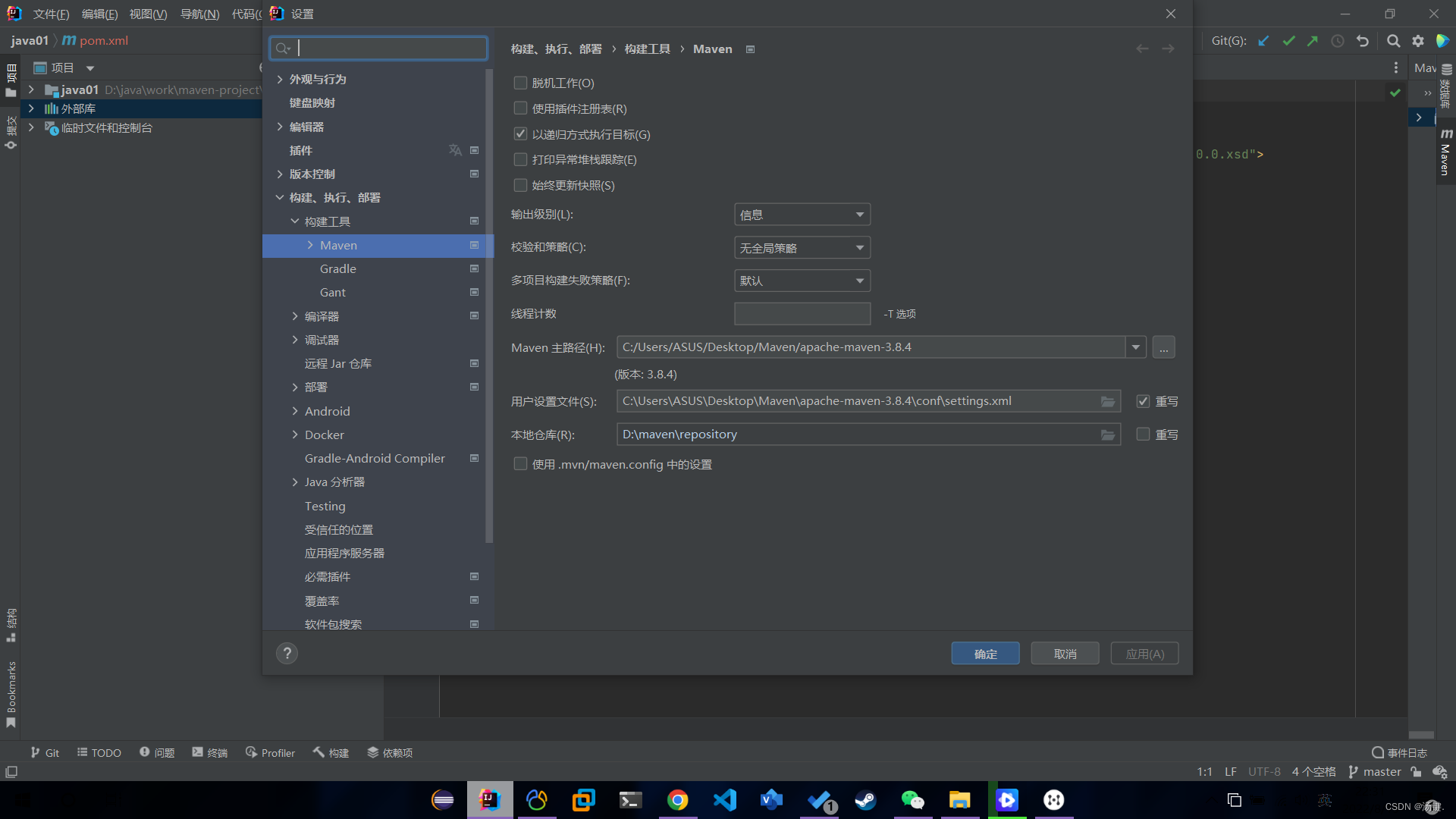Click 确定 button
The image size is (1456, 819).
(x=985, y=654)
